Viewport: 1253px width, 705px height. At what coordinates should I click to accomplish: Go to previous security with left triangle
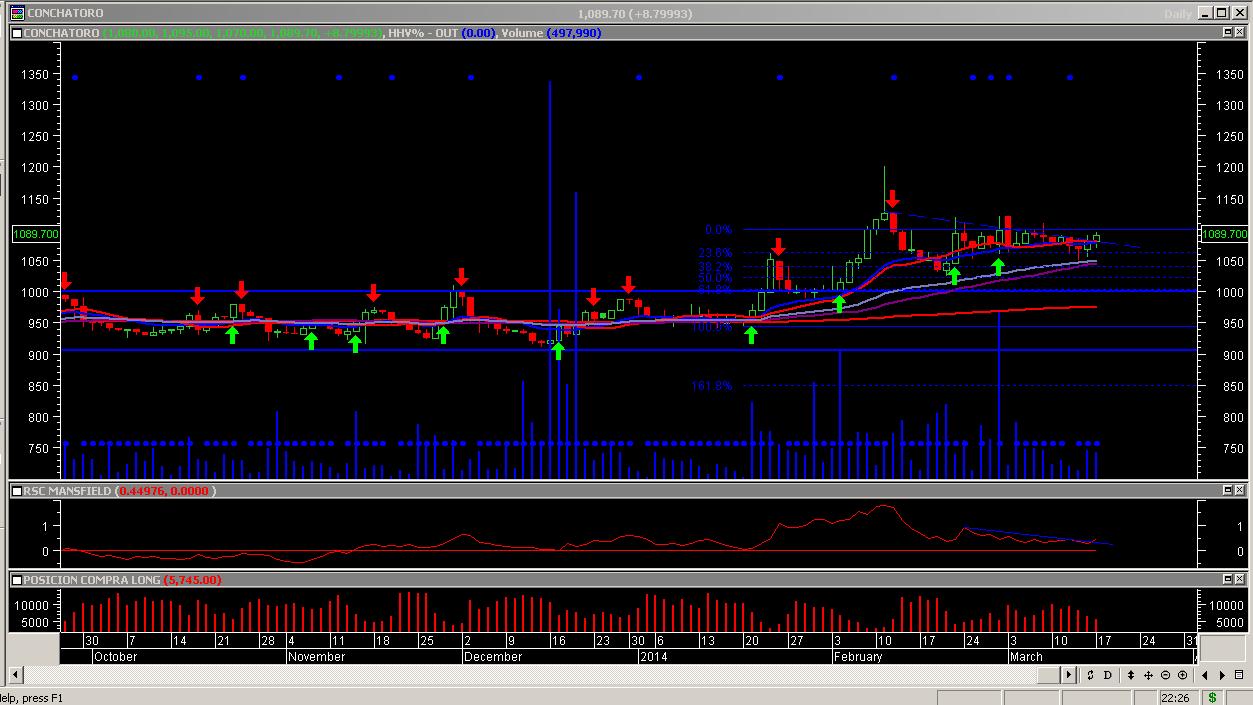1206,675
